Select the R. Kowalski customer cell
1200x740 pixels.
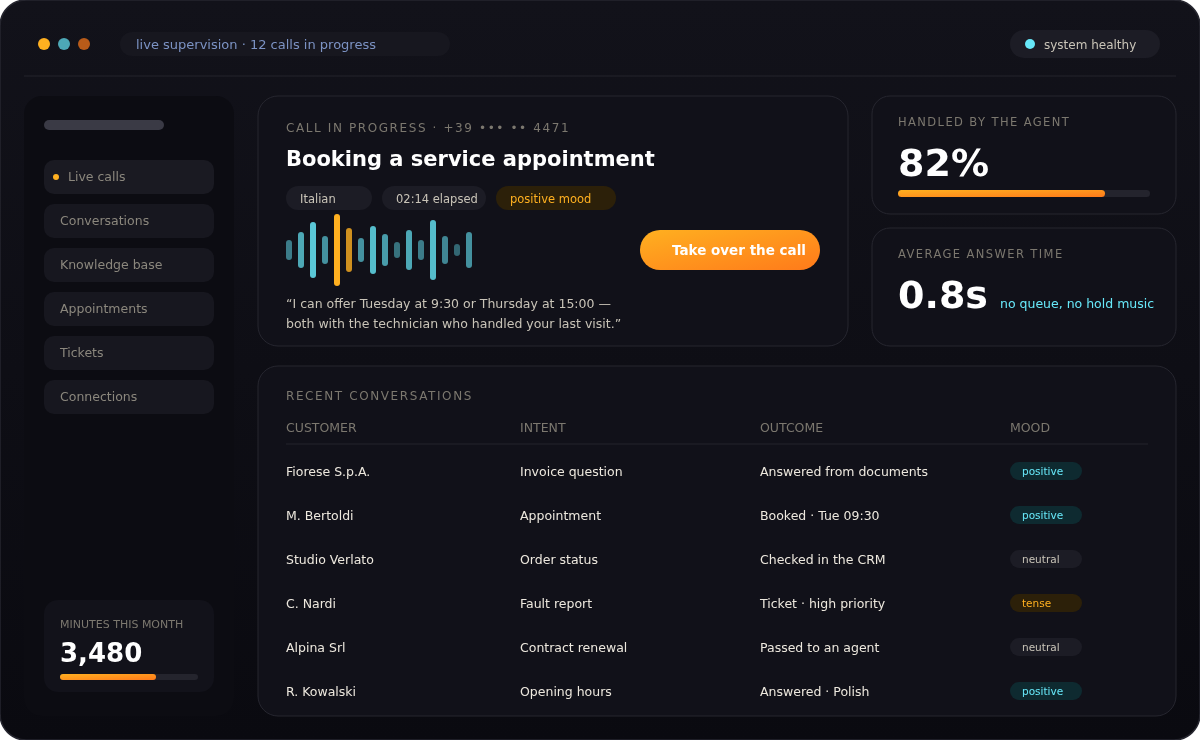pyautogui.click(x=321, y=692)
